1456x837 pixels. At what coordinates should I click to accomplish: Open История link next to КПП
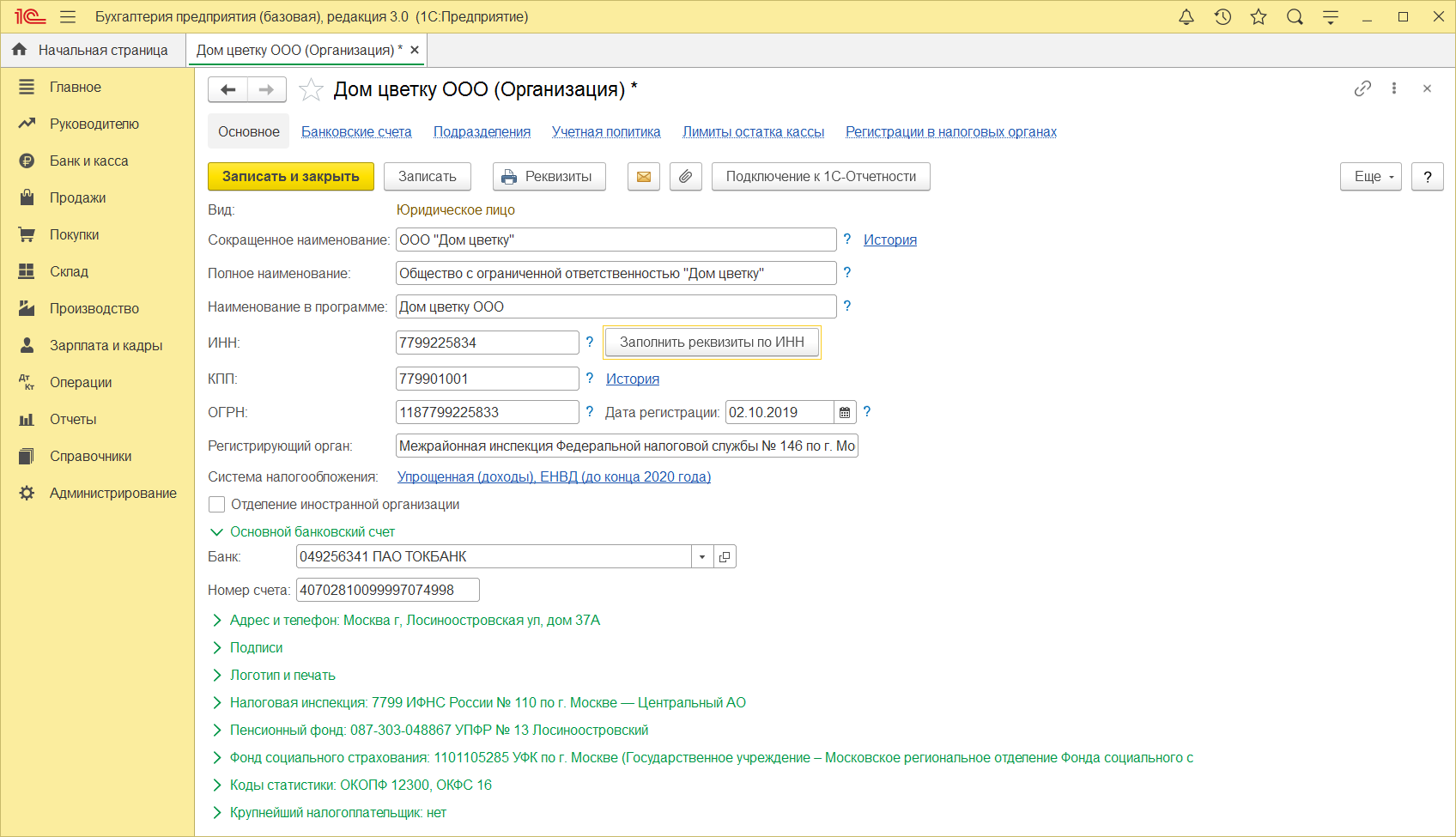(633, 379)
